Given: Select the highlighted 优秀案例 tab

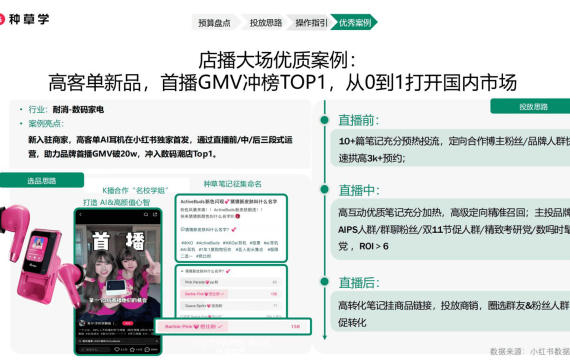Looking at the screenshot, I should coord(354,23).
